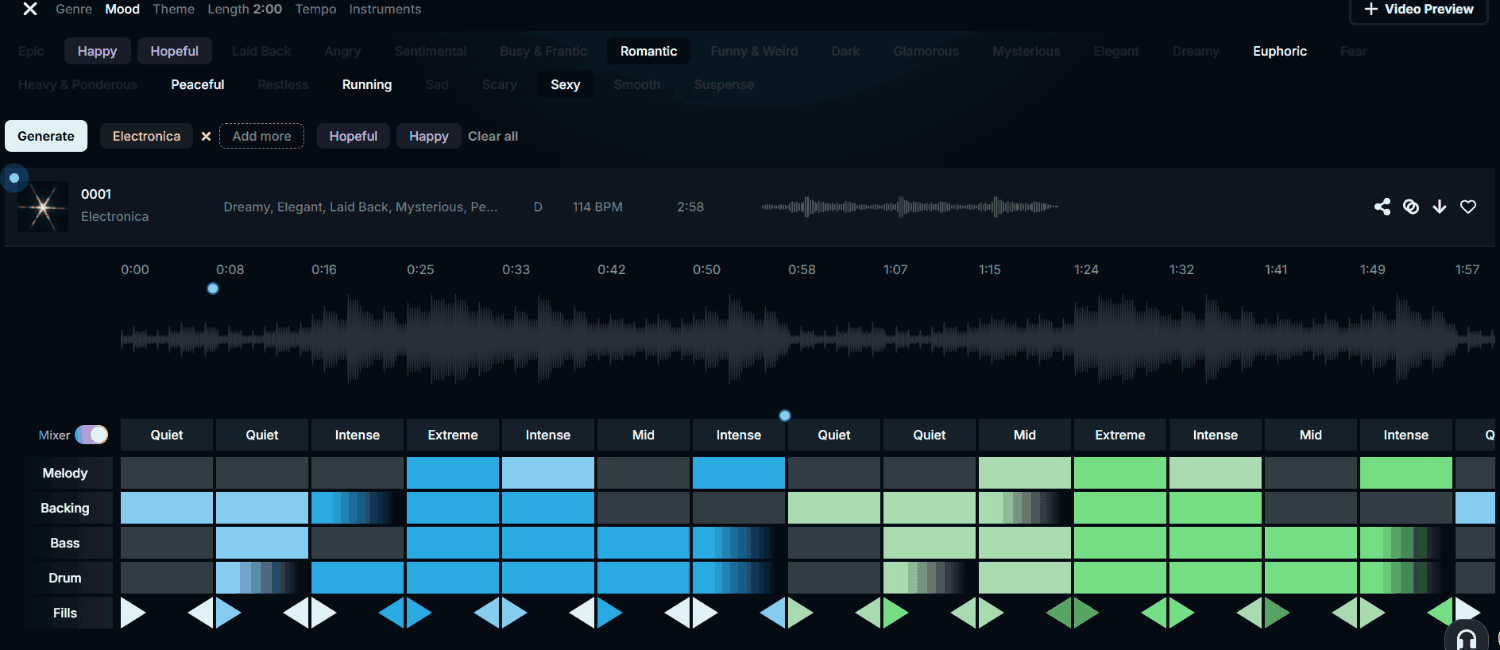The width and height of the screenshot is (1500, 650).
Task: Trigger the fill after the first Quiet section
Action: [214, 613]
